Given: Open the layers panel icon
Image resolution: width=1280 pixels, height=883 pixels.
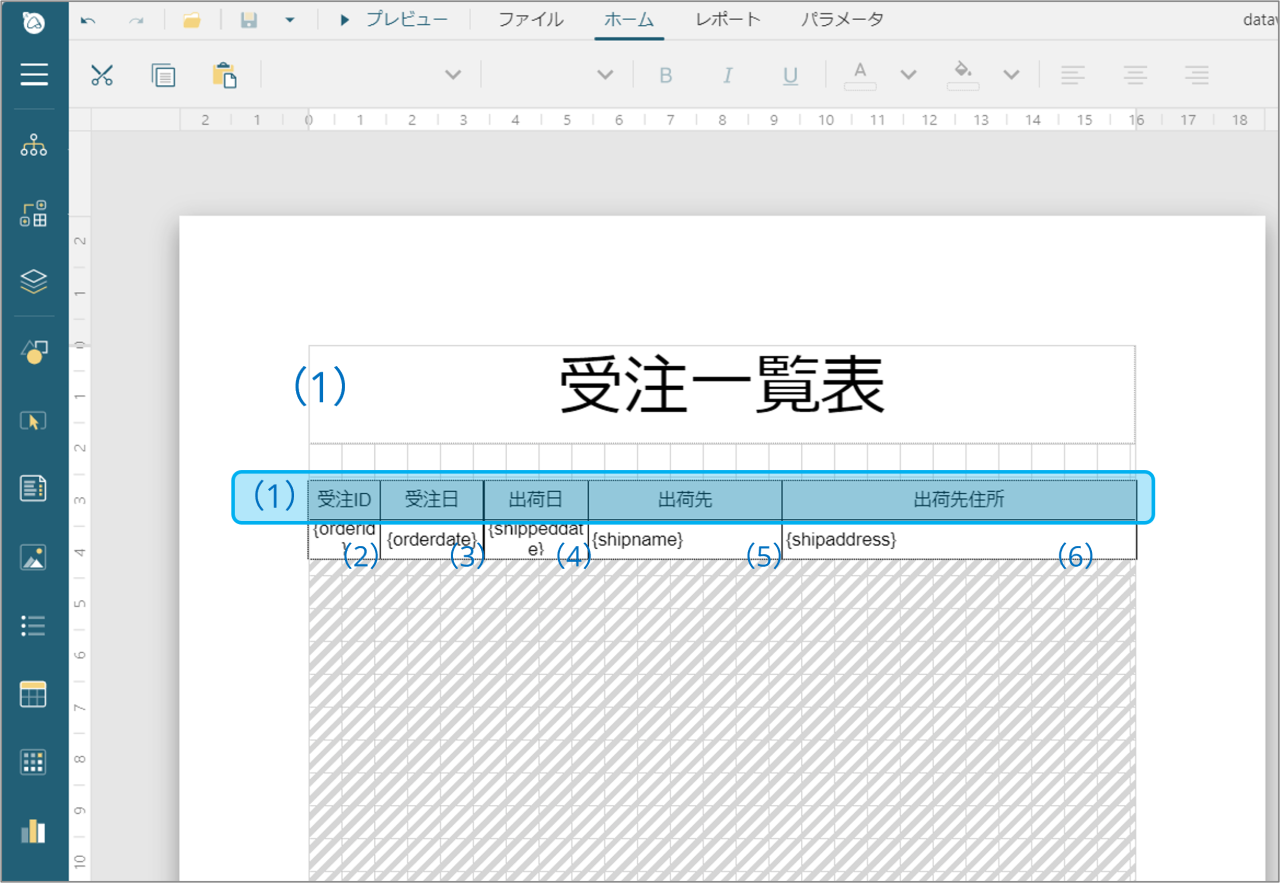Looking at the screenshot, I should tap(34, 282).
